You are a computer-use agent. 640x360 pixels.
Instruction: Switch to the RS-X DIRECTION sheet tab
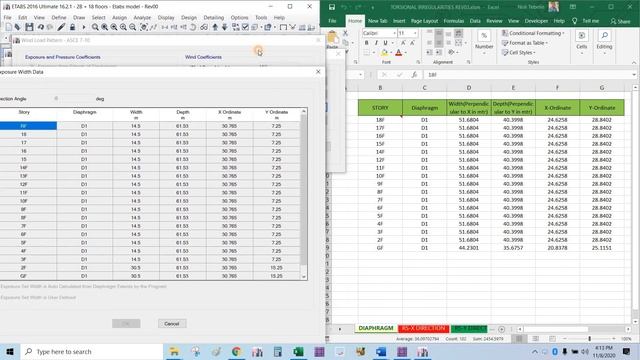tap(424, 328)
